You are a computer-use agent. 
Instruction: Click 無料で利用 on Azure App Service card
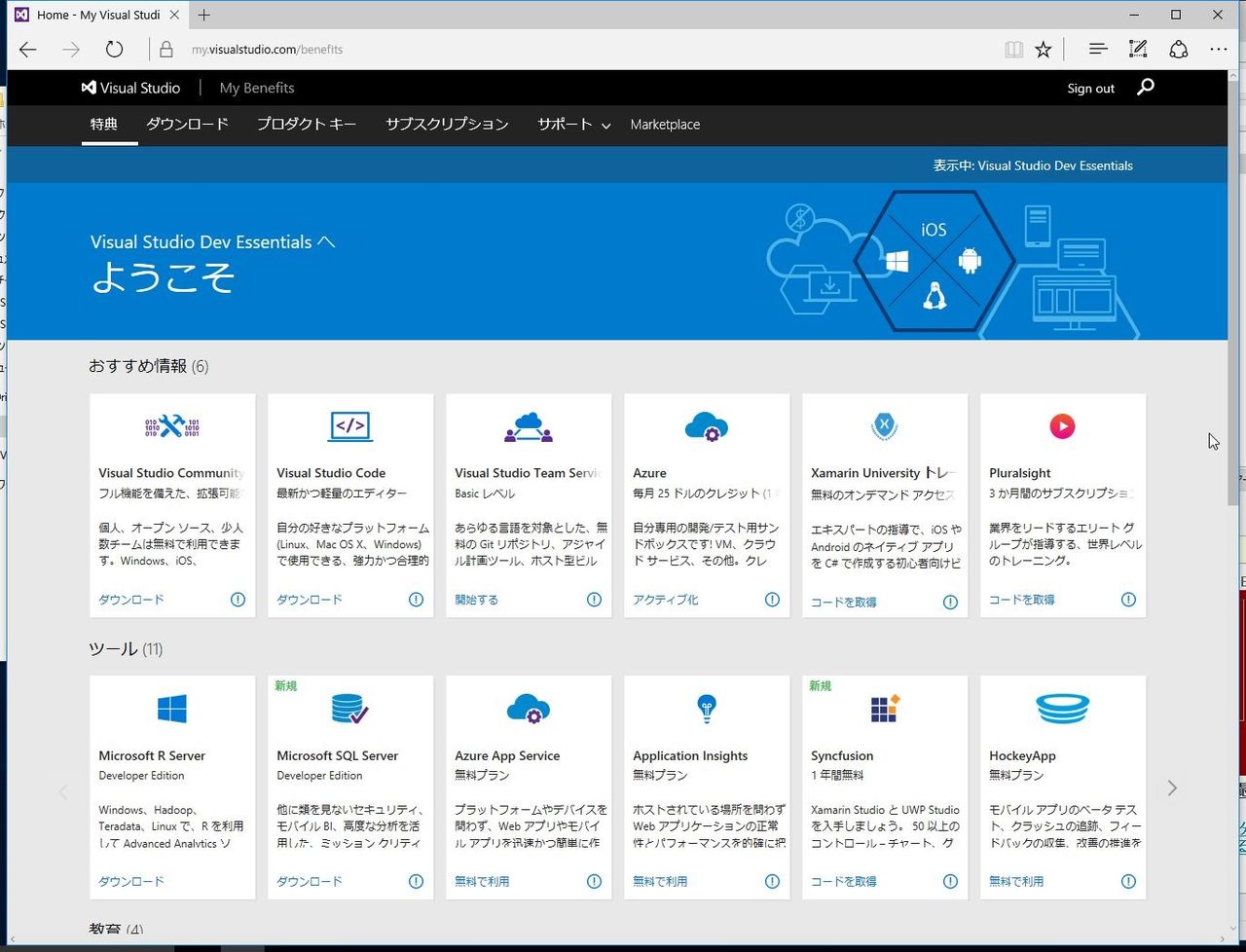tap(482, 881)
